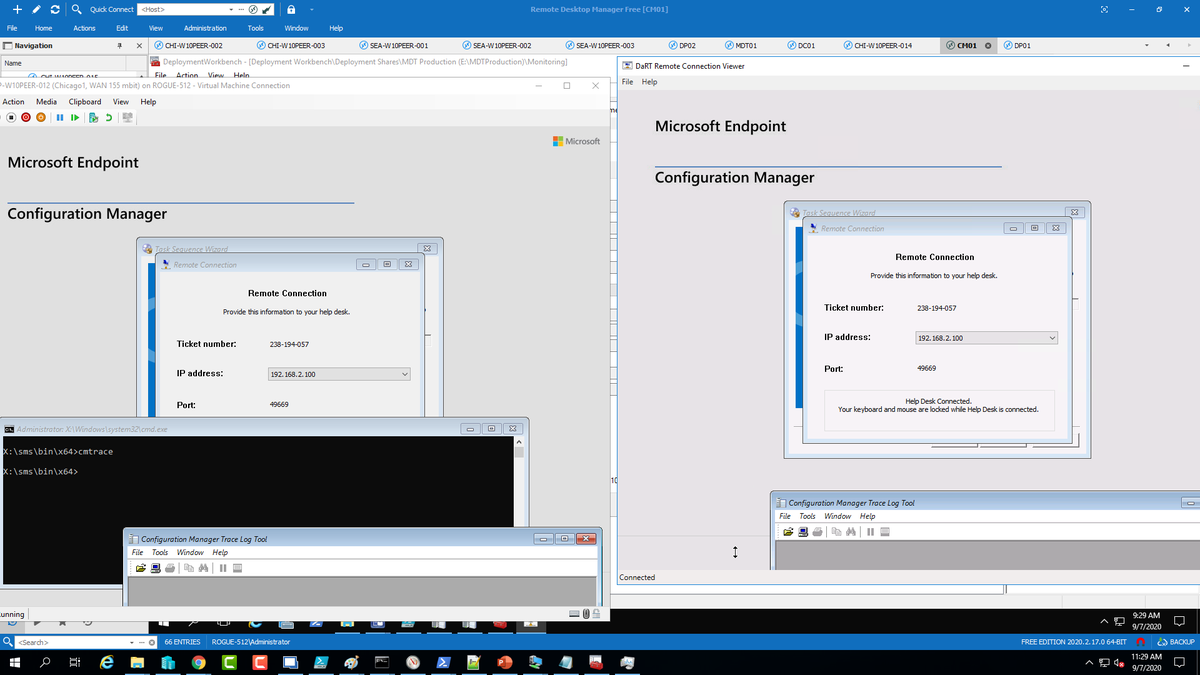Click the VM Turn Off stop icon

pos(11,118)
